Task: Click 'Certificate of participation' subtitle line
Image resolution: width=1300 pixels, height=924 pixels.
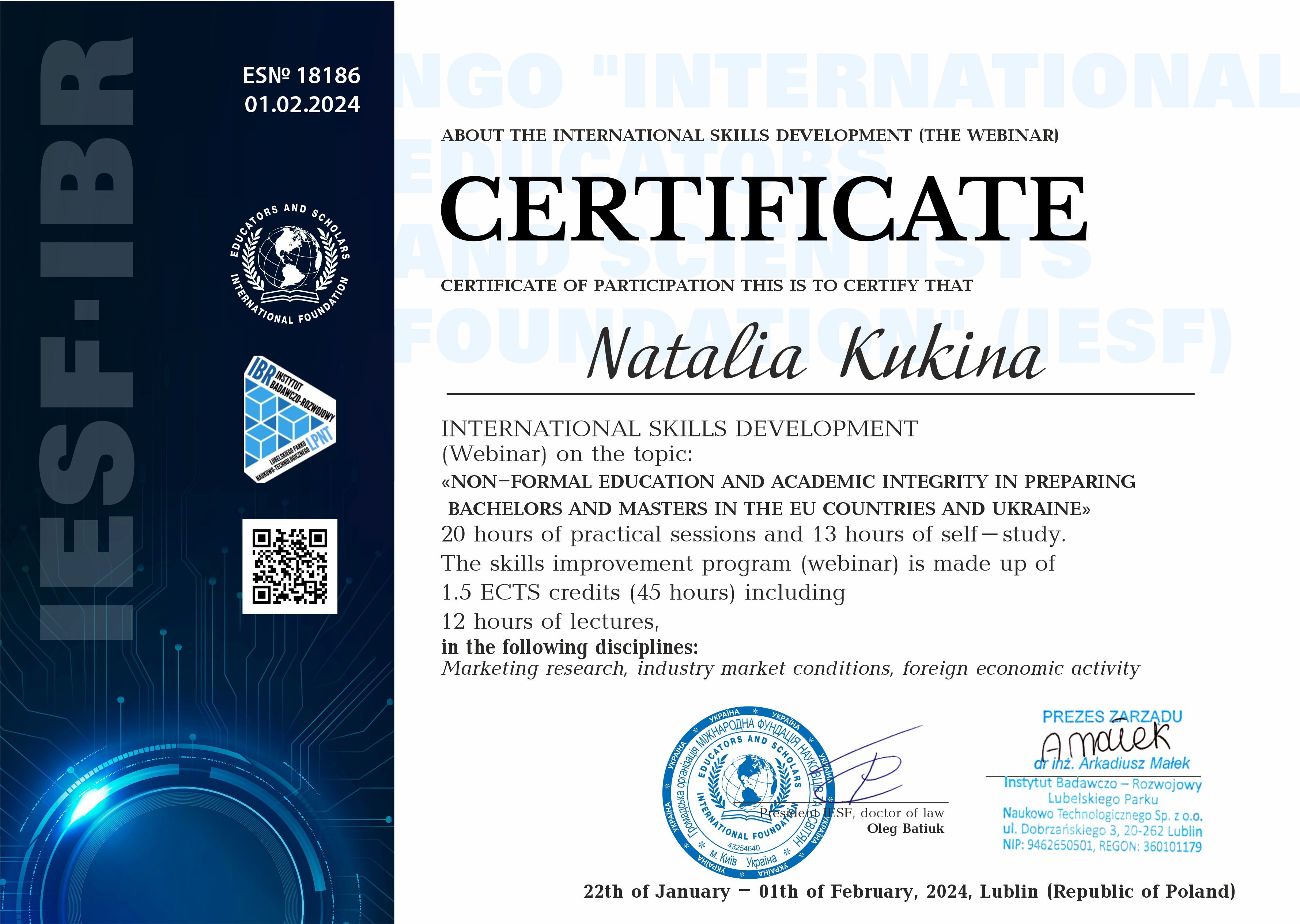Action: point(707,285)
